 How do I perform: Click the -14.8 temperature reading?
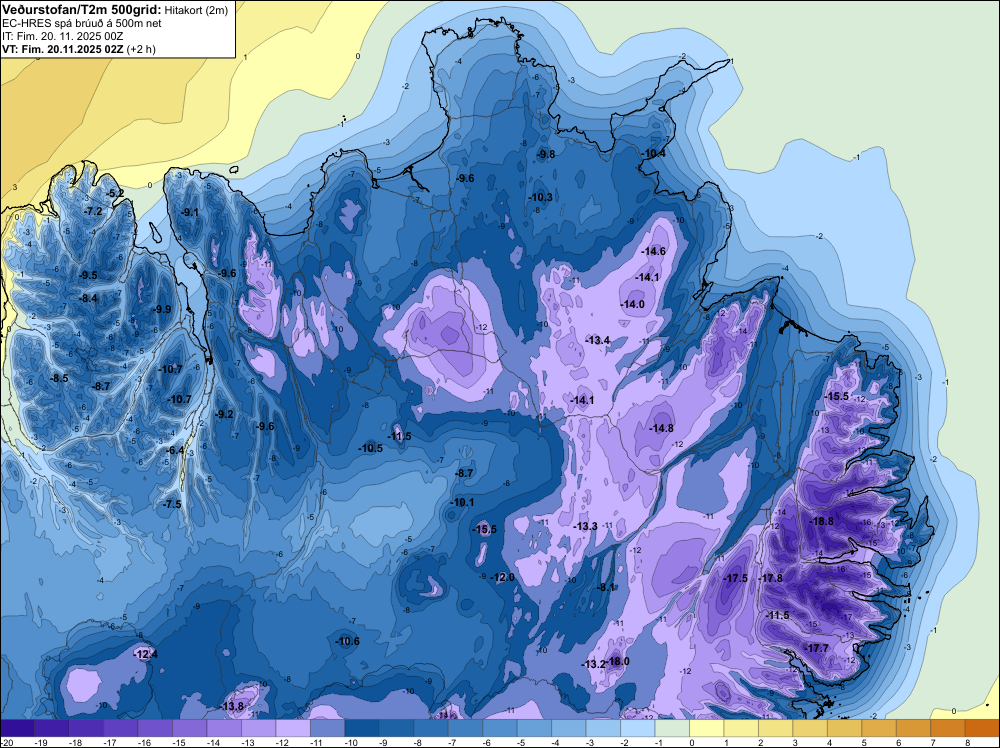[x=661, y=429]
